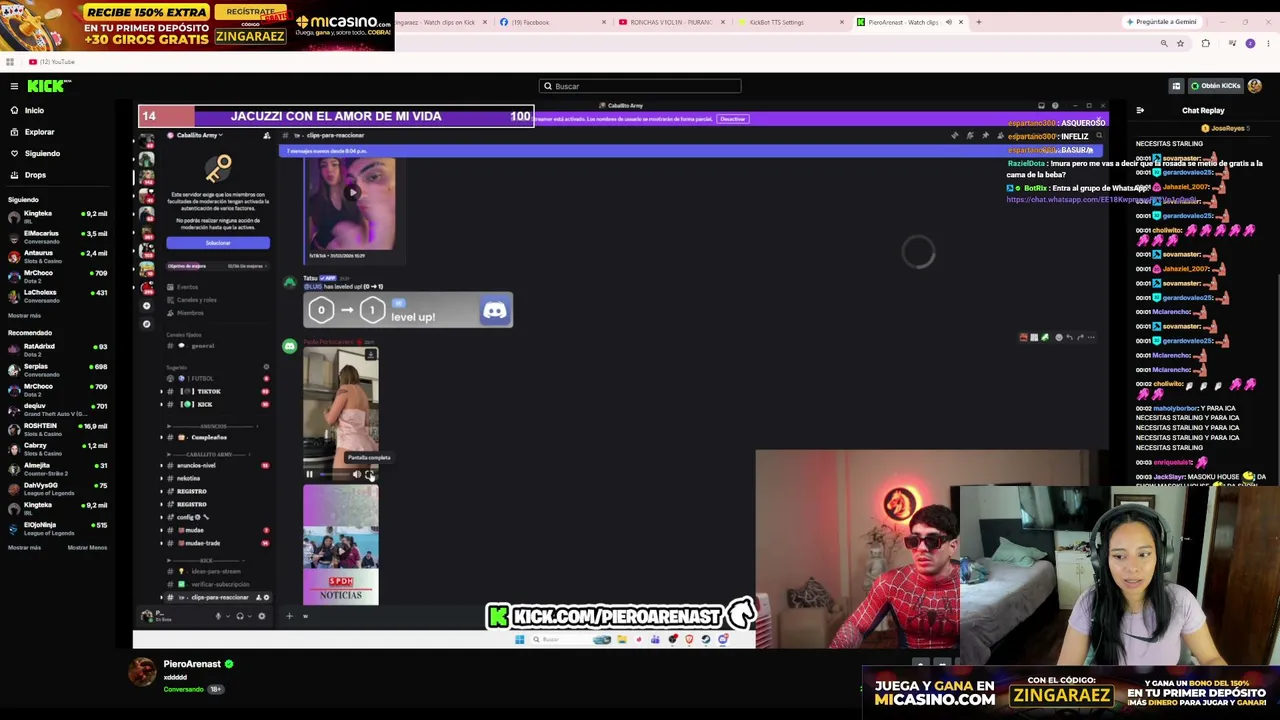Image resolution: width=1280 pixels, height=720 pixels.
Task: Open PieroArenast's profile picture
Action: pyautogui.click(x=143, y=673)
